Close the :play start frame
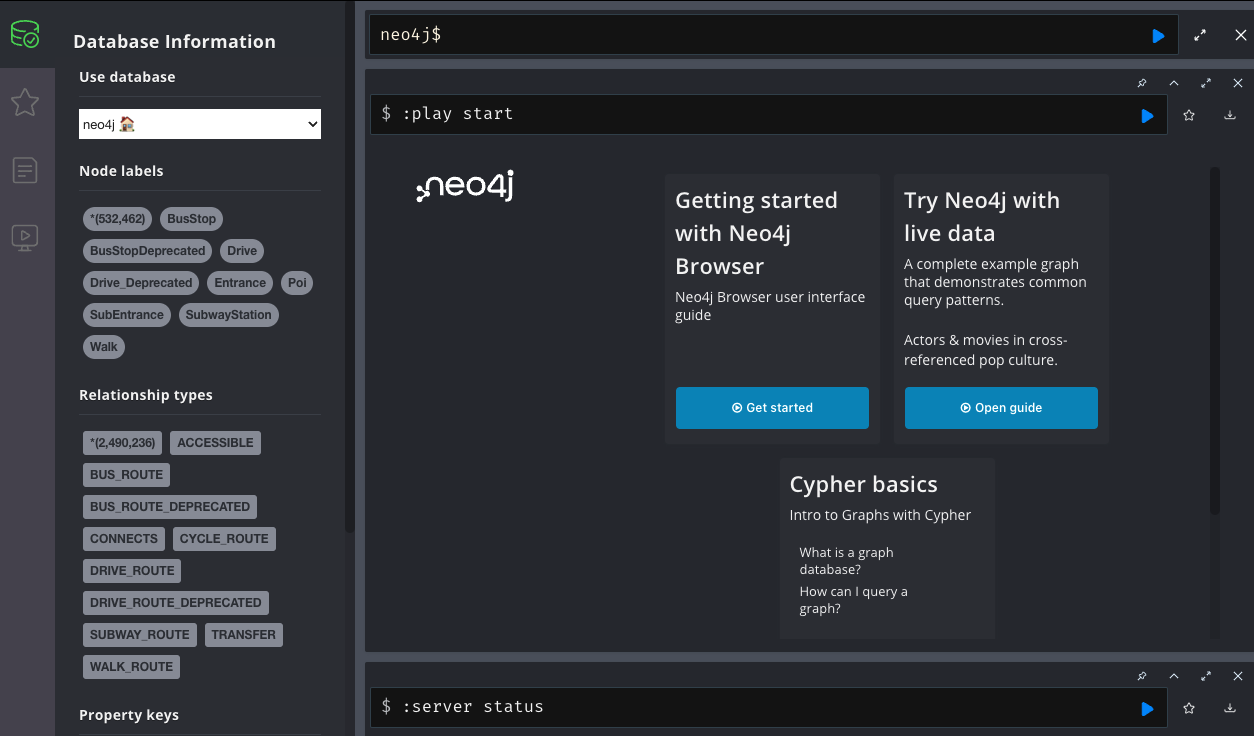Viewport: 1254px width, 736px height. point(1238,83)
